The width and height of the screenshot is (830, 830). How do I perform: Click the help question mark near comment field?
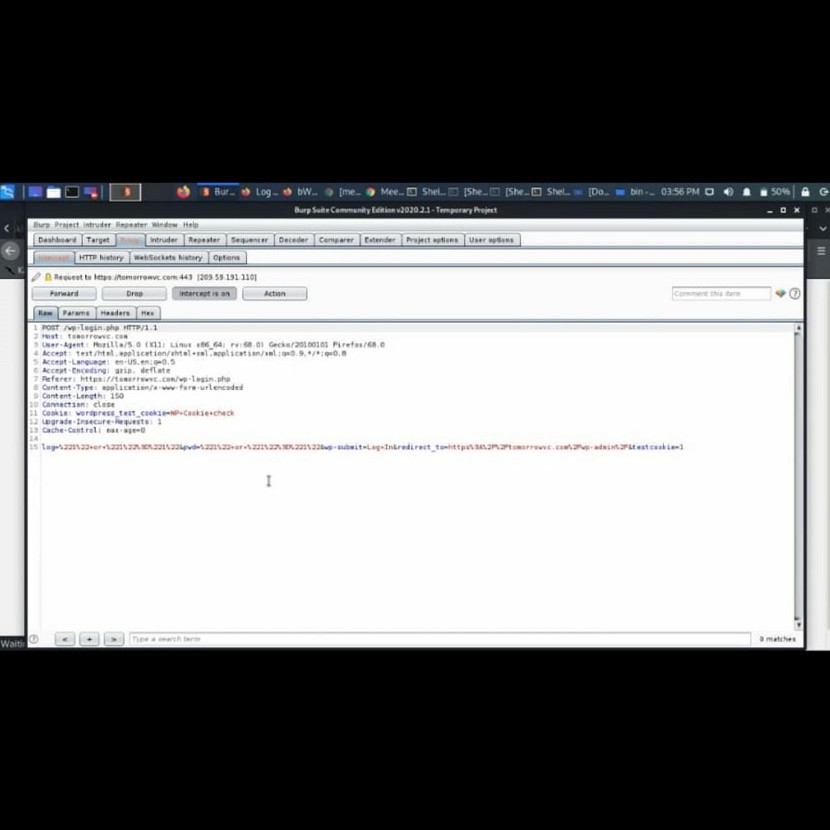pyautogui.click(x=795, y=293)
